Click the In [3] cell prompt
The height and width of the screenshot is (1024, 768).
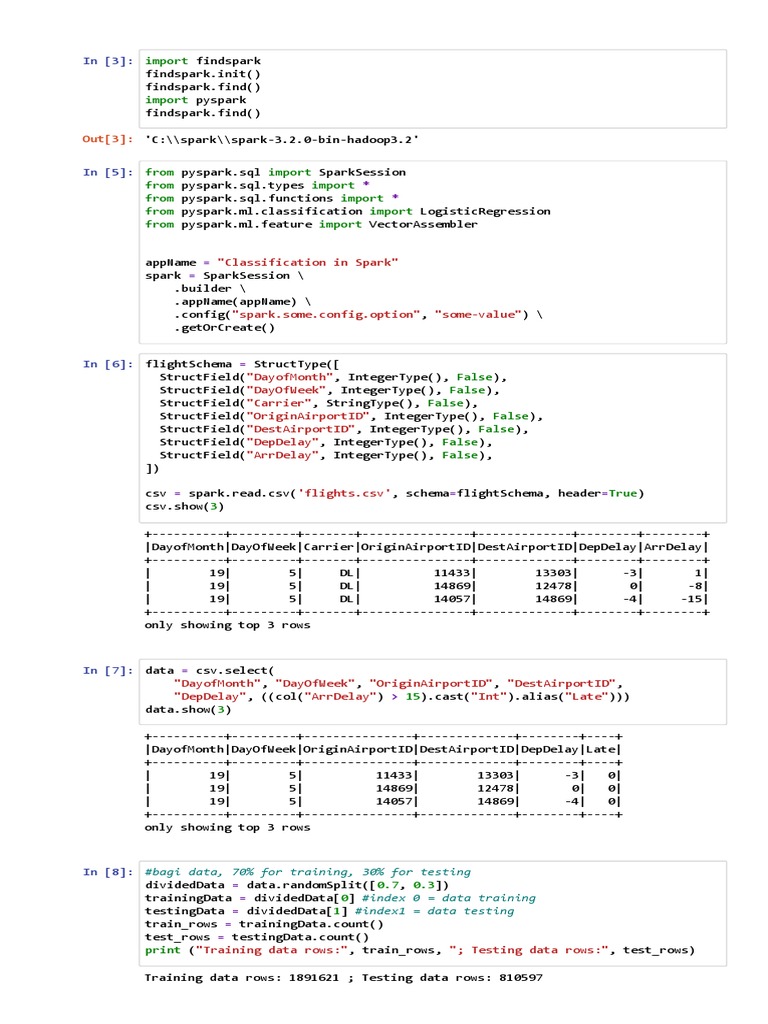(x=107, y=61)
